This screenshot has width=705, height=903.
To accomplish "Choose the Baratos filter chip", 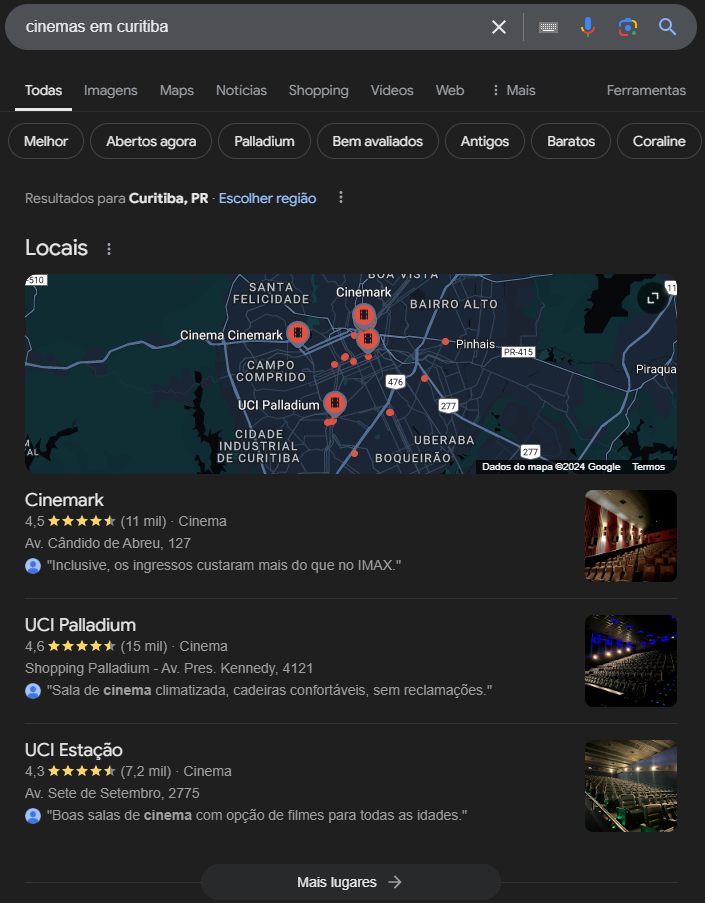I will (571, 141).
